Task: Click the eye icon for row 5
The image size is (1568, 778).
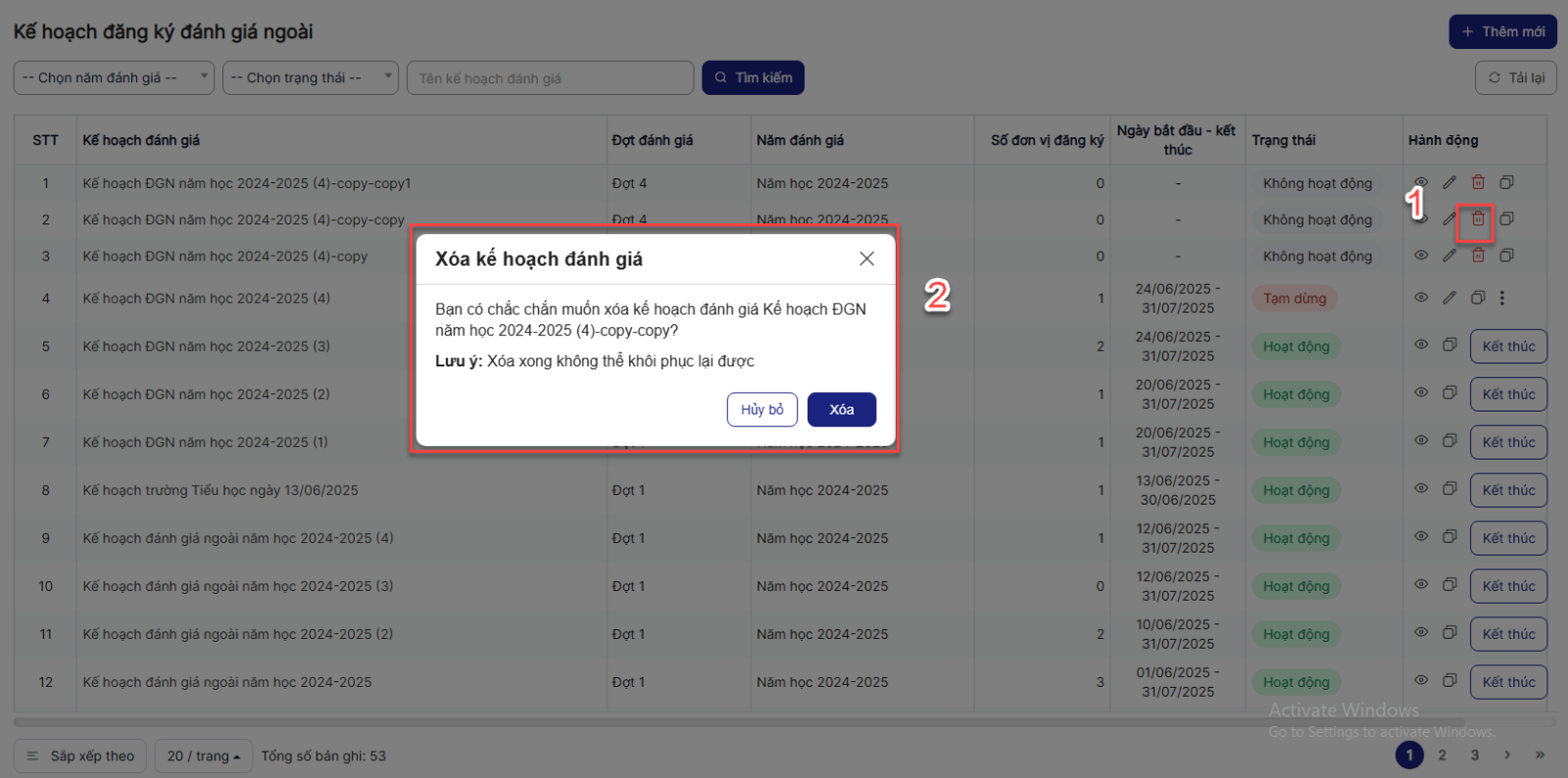Action: click(x=1421, y=345)
